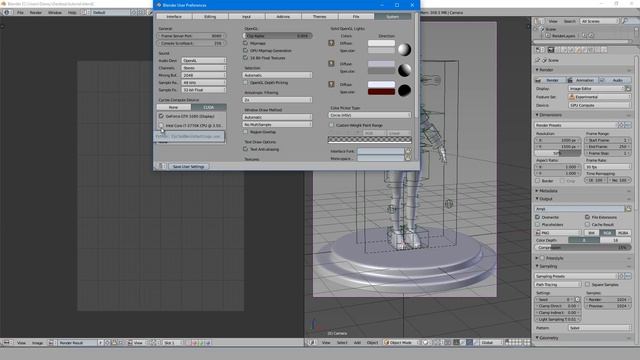Screen dimensions: 640x360
Task: Open the Device GPU Compute dropdown
Action: 600,105
